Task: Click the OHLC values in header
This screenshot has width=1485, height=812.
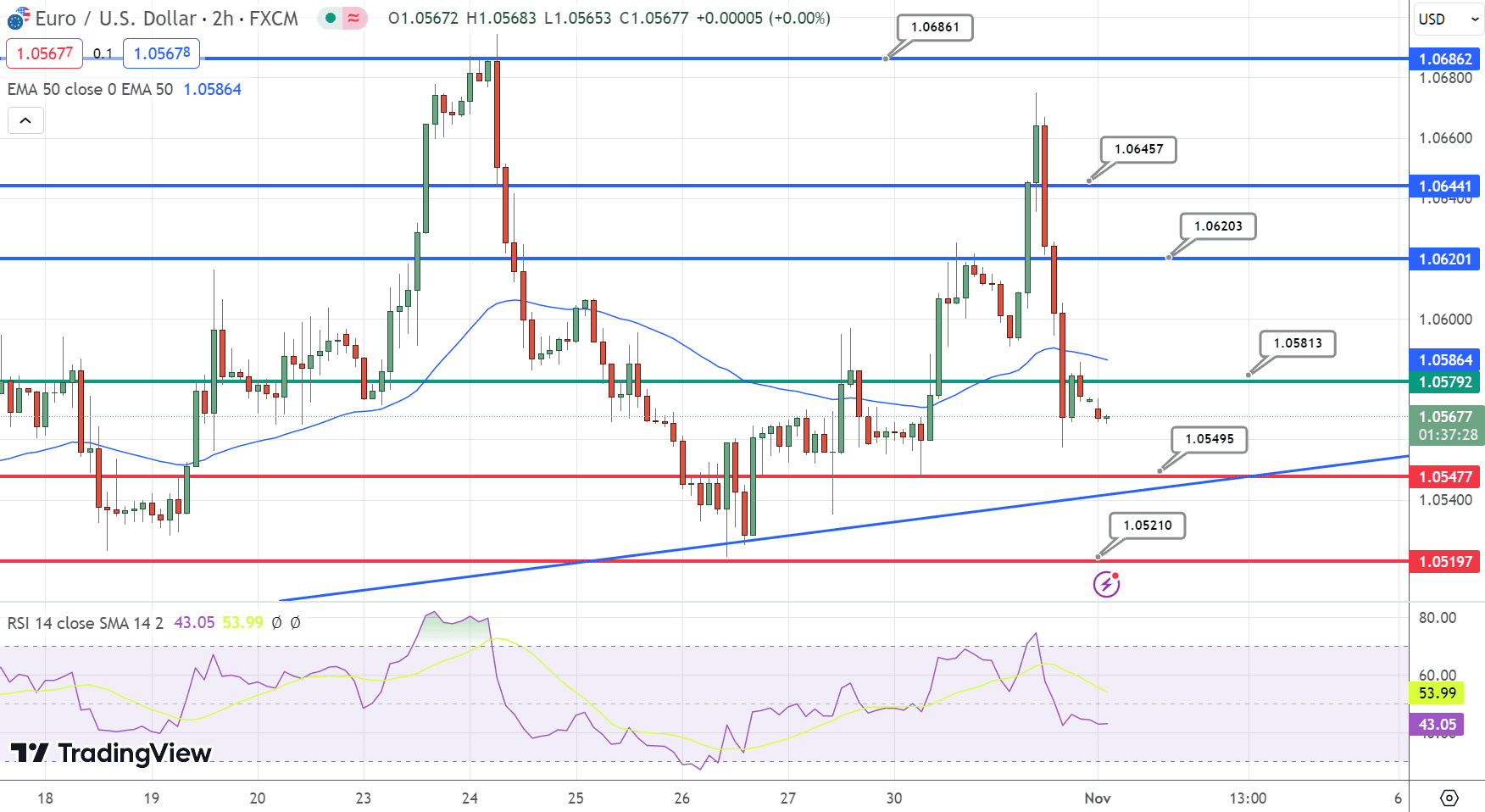Action: click(609, 18)
